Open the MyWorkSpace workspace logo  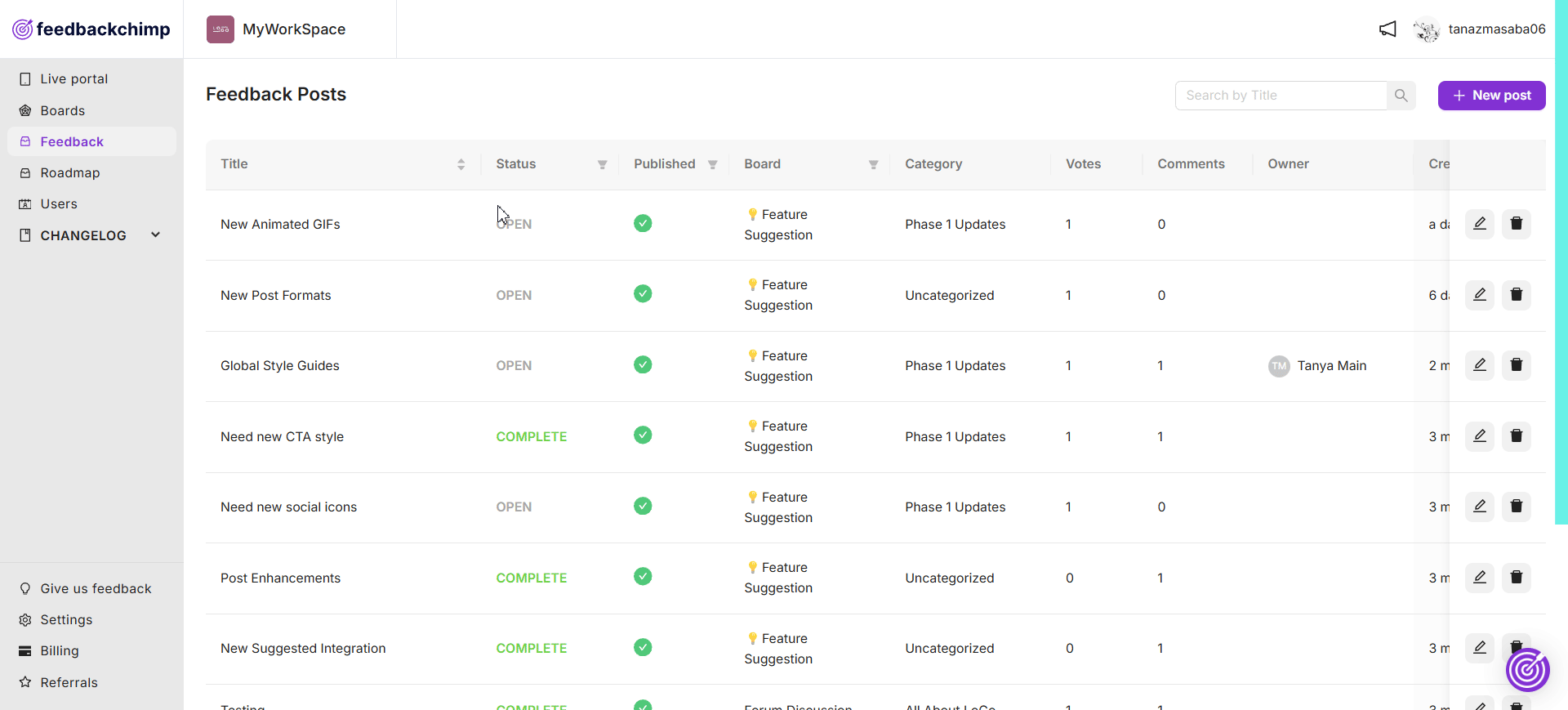click(220, 29)
